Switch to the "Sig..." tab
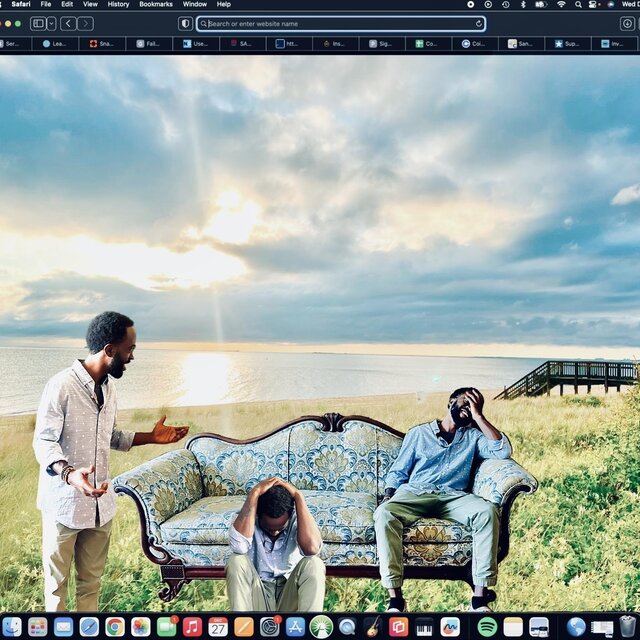Image resolution: width=640 pixels, height=640 pixels. 382,44
